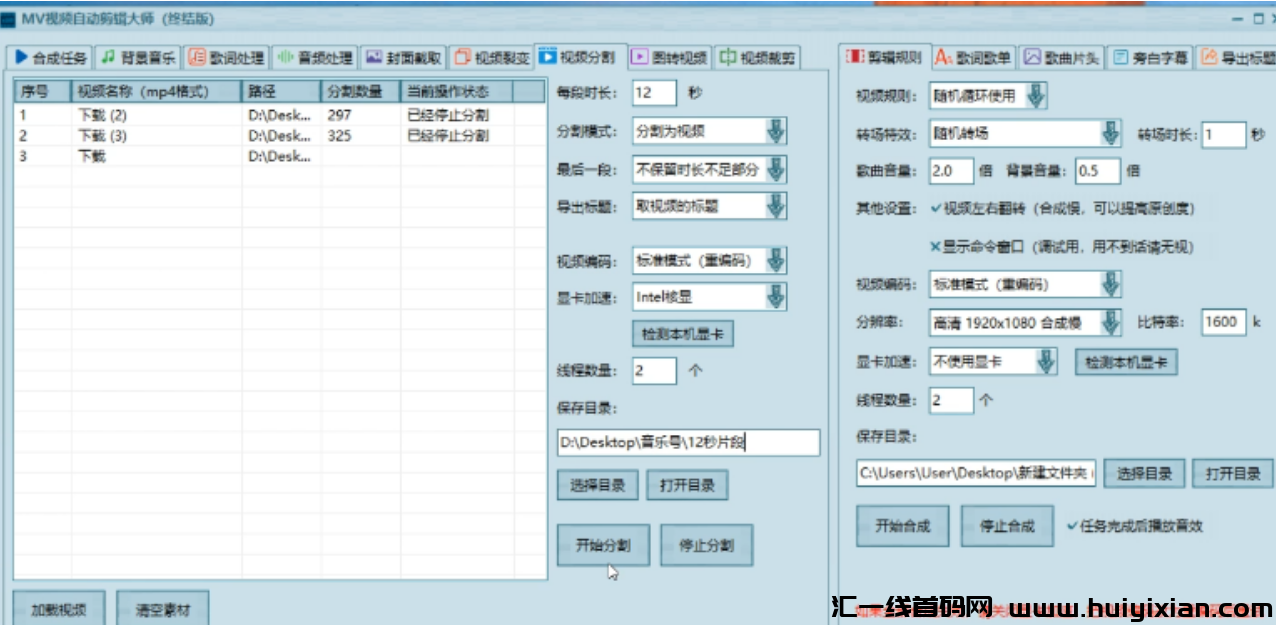1276x625 pixels.
Task: Expand the 转场特效 dropdown
Action: pyautogui.click(x=1110, y=133)
